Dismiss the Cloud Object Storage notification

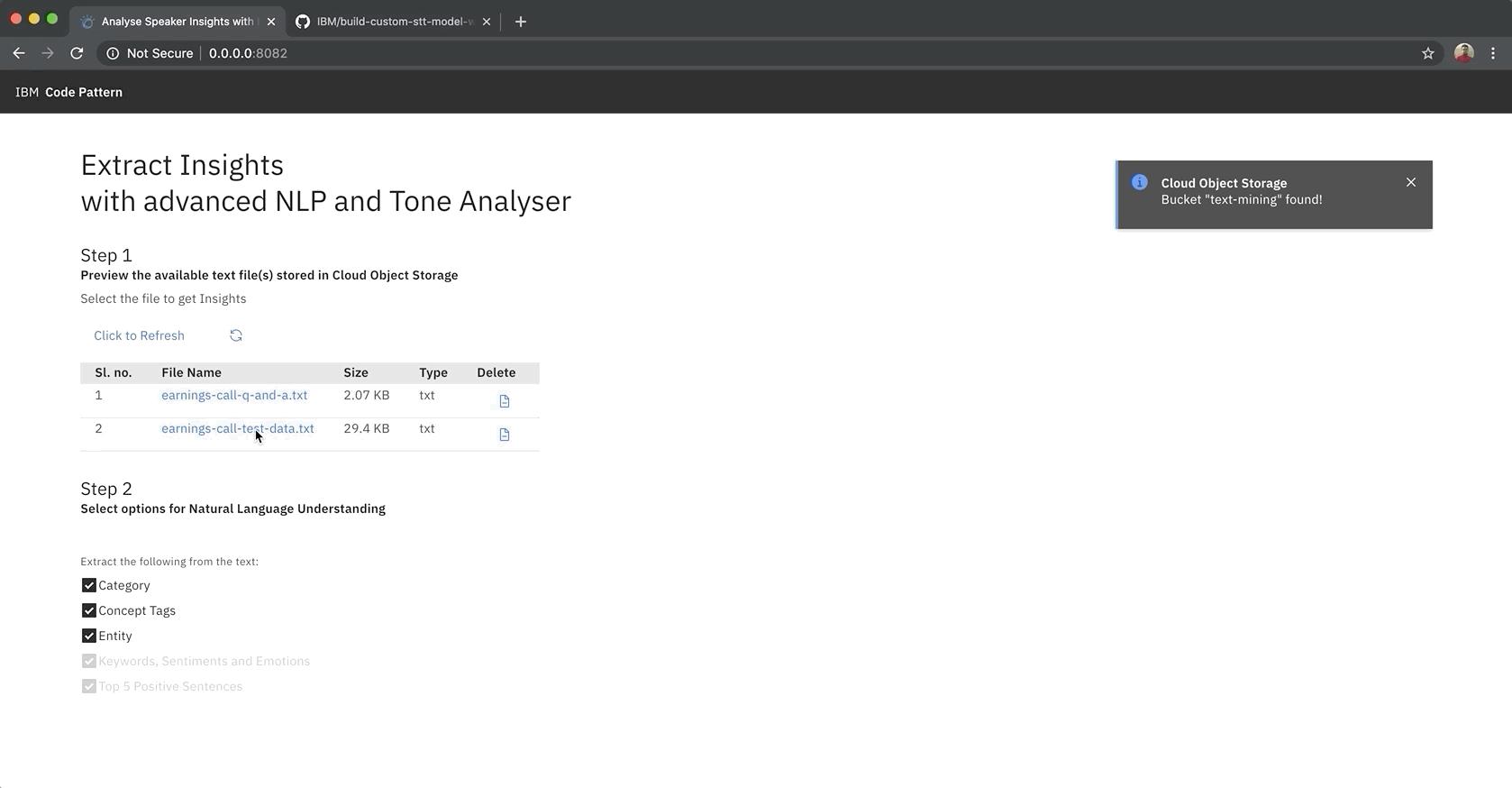point(1411,182)
